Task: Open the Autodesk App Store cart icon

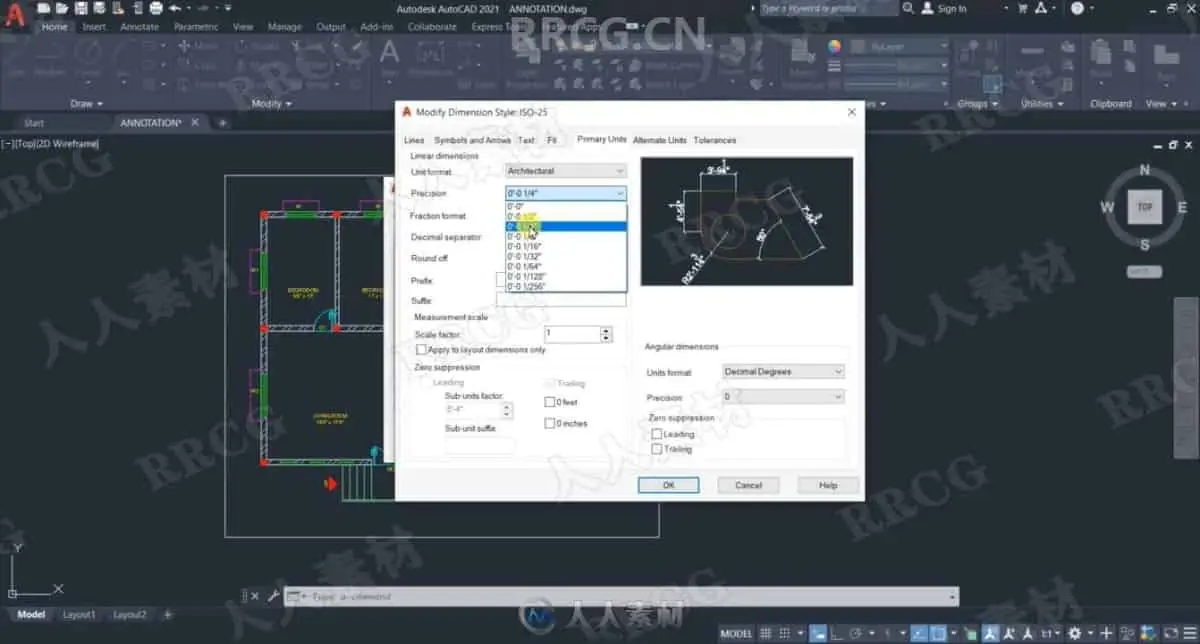Action: click(1022, 8)
